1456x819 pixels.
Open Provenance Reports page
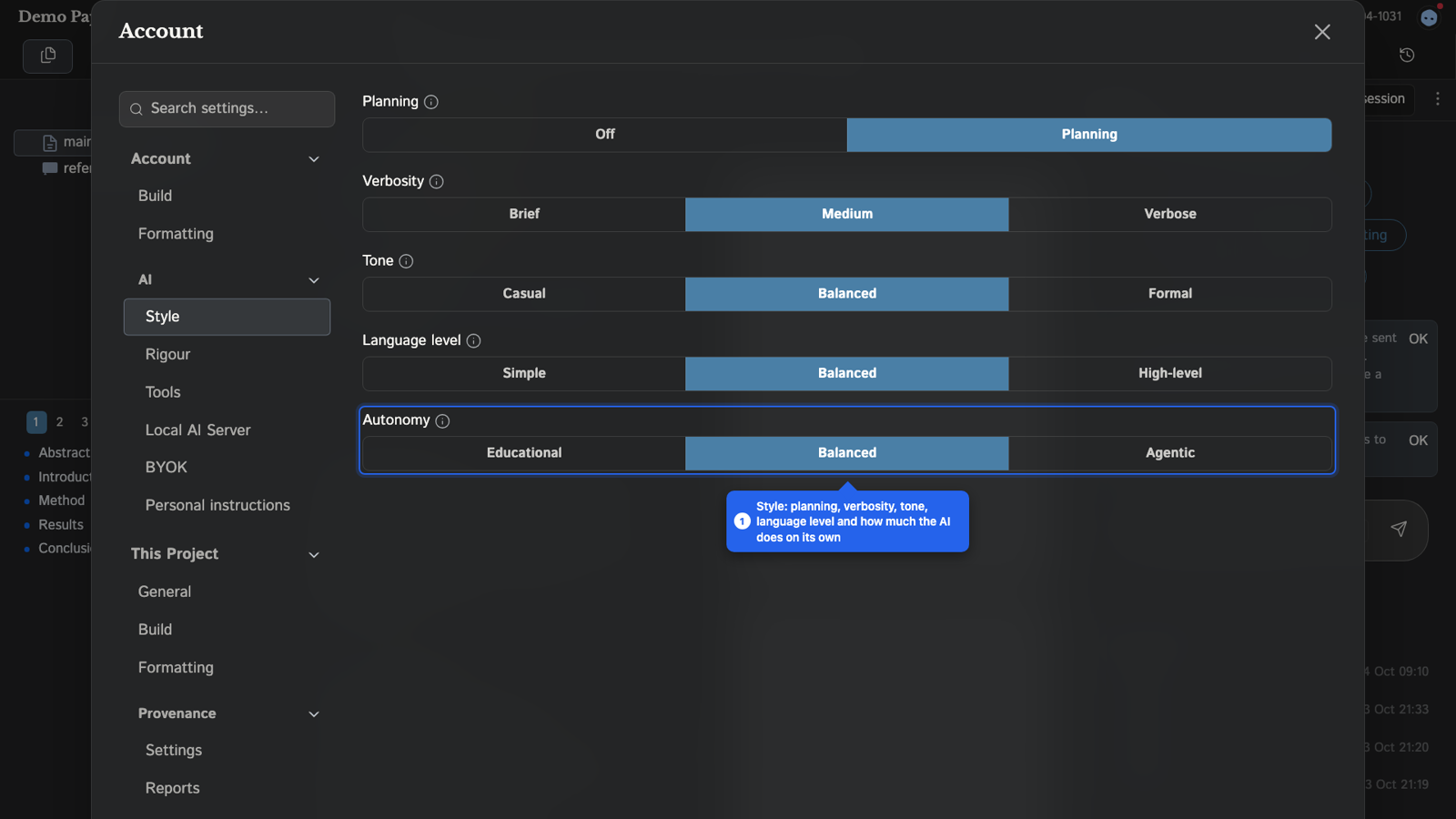coord(227,788)
